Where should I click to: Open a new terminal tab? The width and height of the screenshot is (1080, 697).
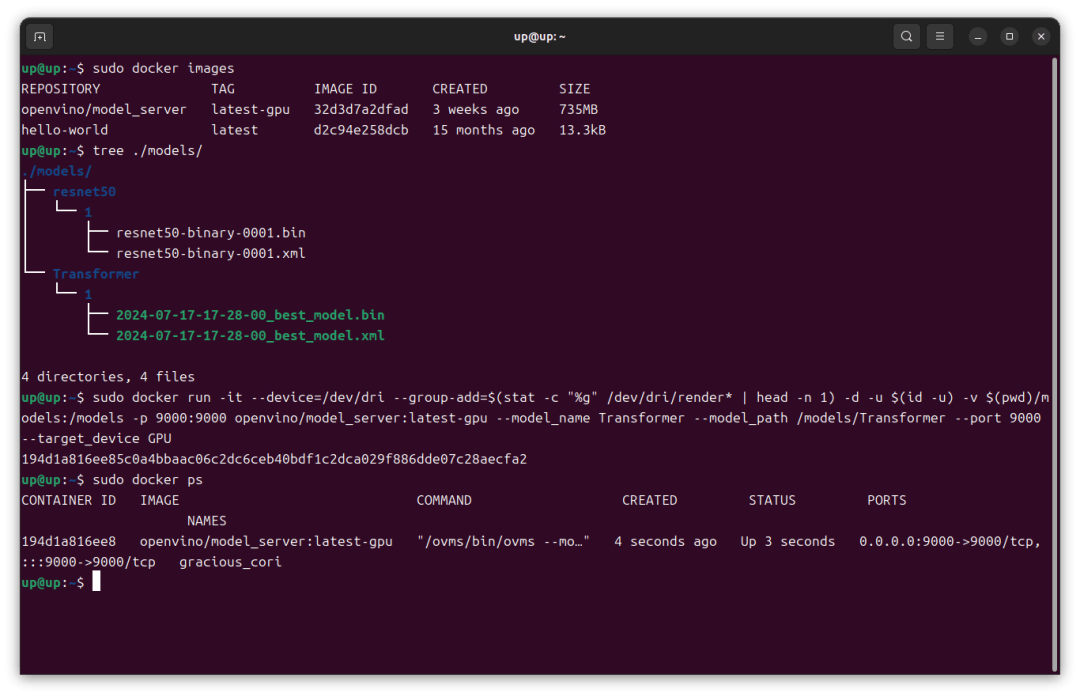pyautogui.click(x=40, y=37)
